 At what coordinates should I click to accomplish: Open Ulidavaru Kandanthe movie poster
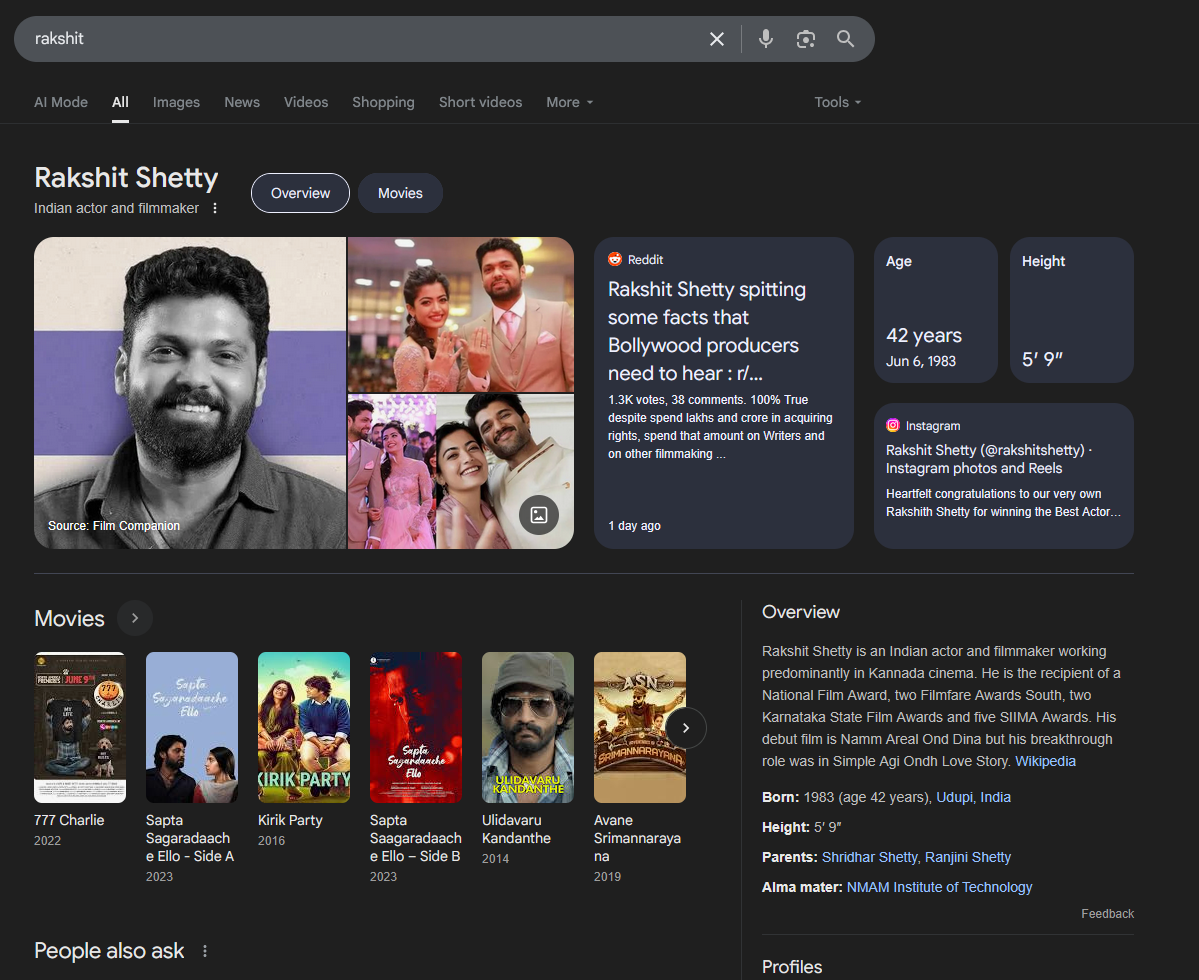click(528, 727)
